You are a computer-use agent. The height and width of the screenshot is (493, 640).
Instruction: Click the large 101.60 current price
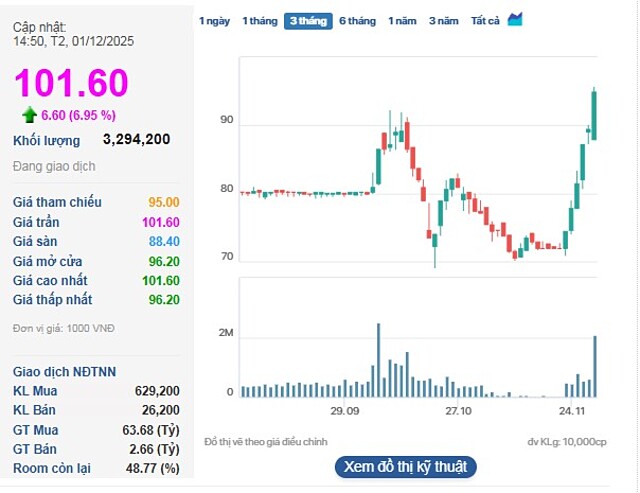tap(71, 83)
